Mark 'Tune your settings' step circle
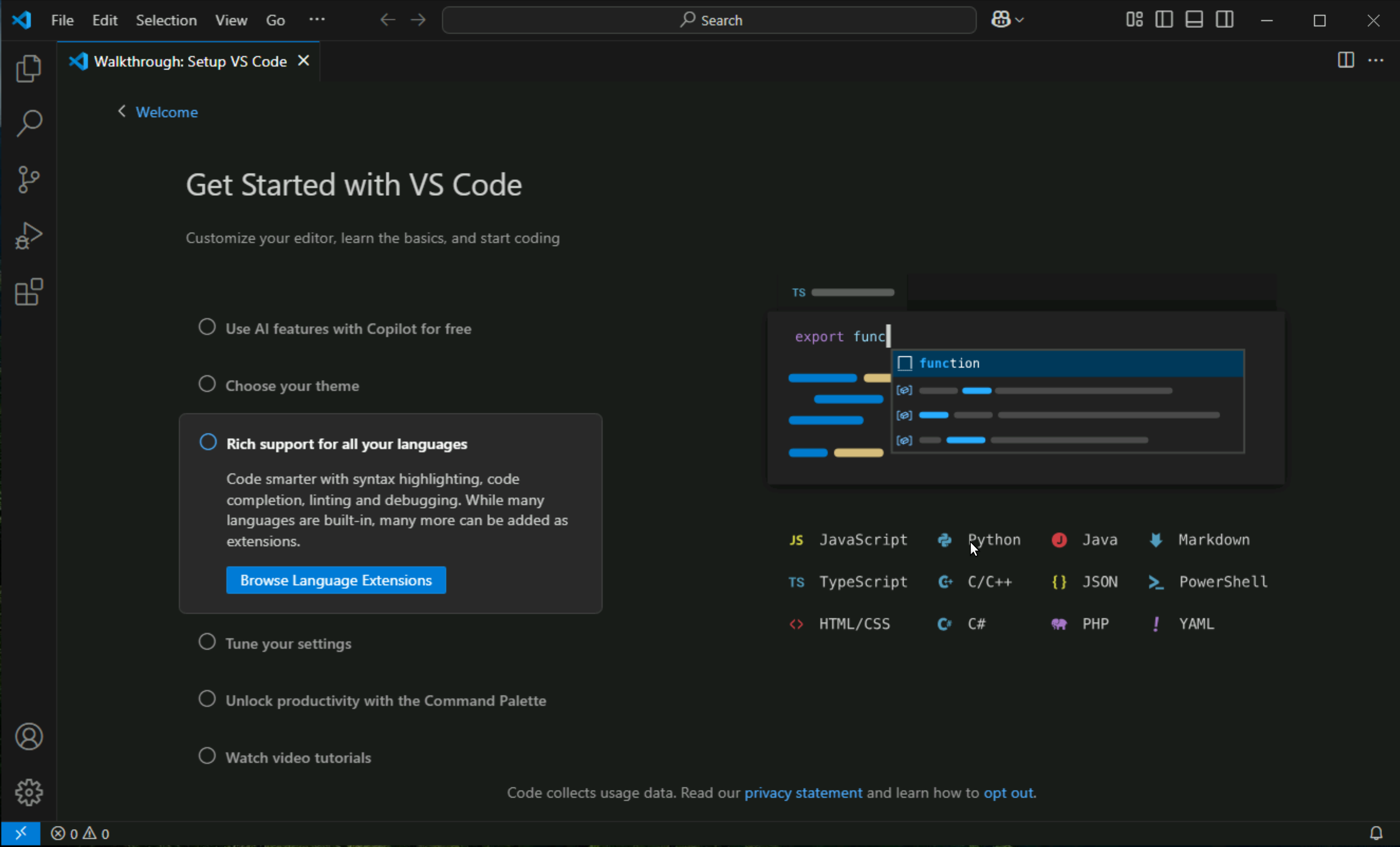1400x847 pixels. click(x=207, y=642)
